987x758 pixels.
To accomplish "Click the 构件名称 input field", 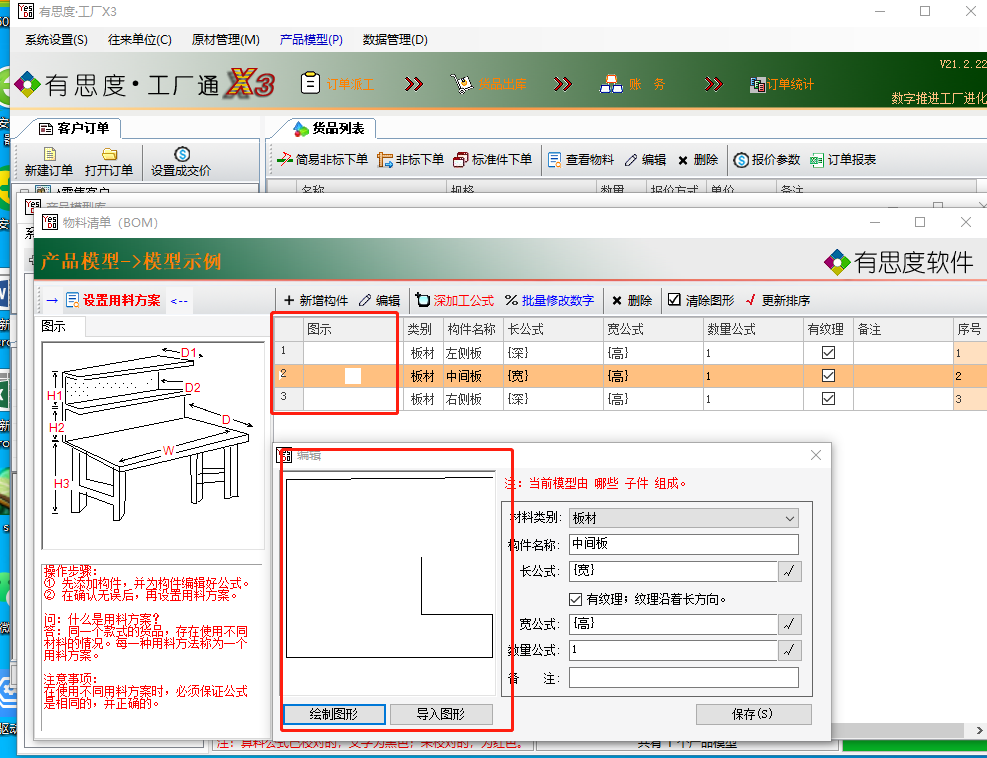I will click(x=684, y=544).
